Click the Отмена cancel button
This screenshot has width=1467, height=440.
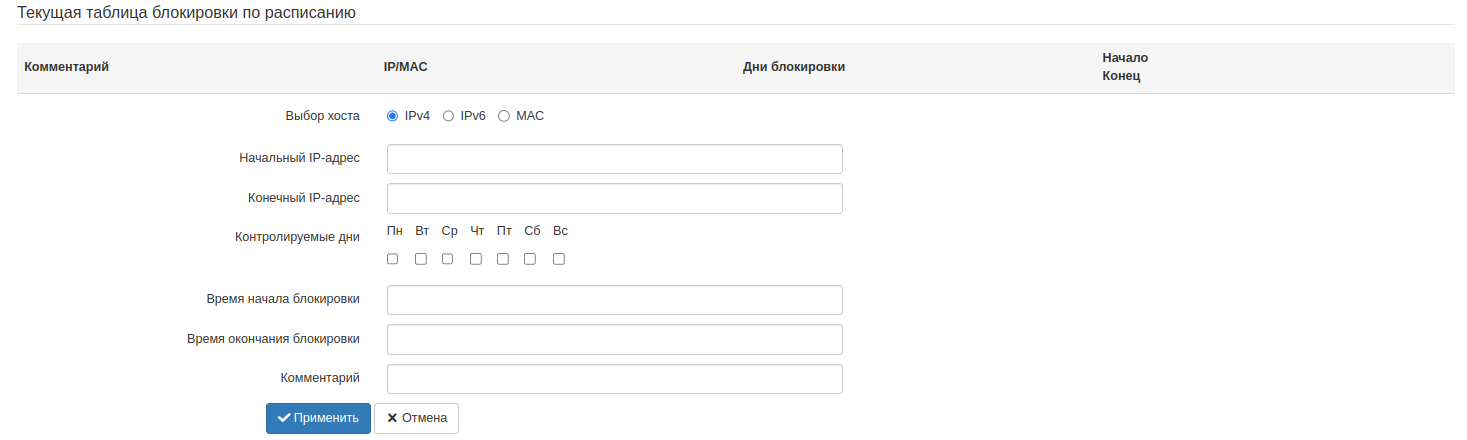pos(416,418)
